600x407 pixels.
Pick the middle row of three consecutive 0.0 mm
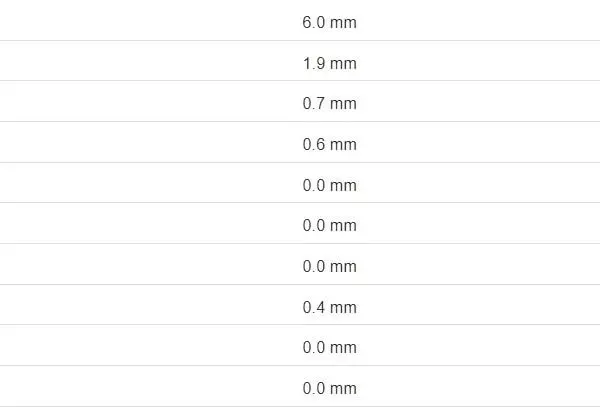point(150,226)
